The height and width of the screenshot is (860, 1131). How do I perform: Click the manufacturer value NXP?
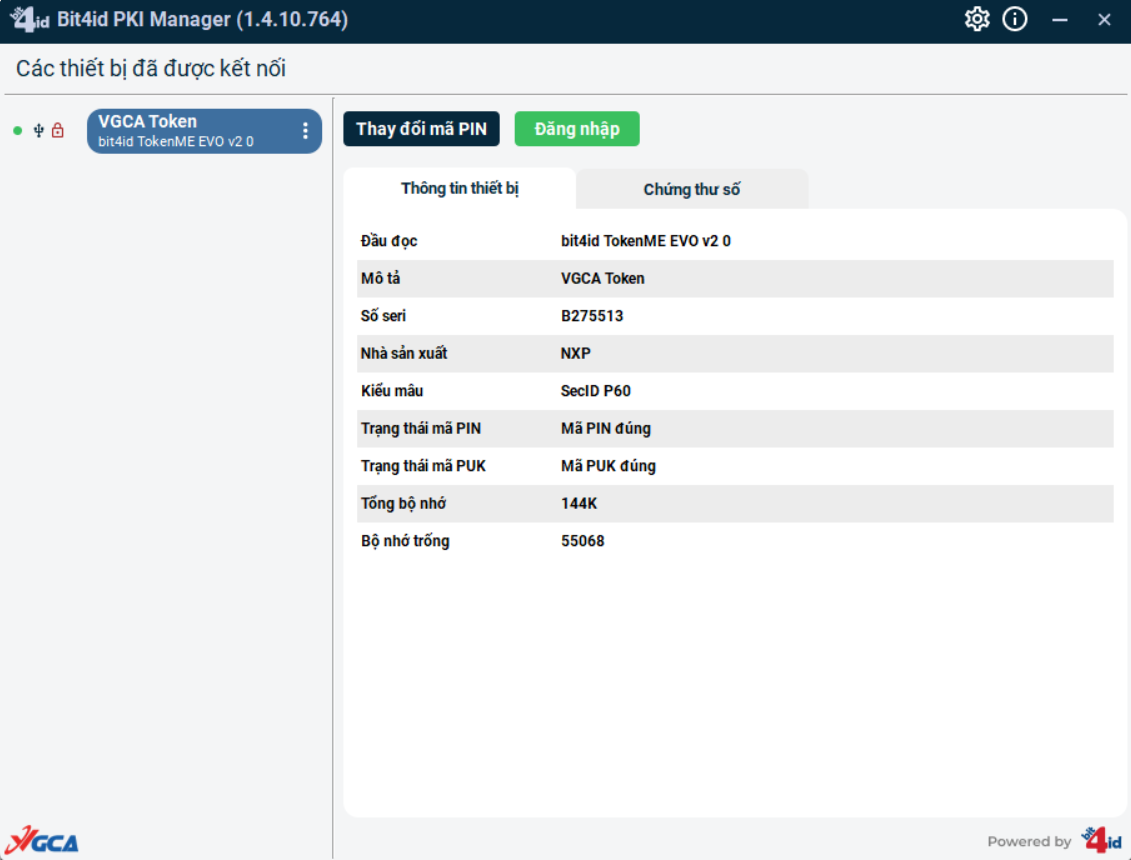click(x=576, y=354)
